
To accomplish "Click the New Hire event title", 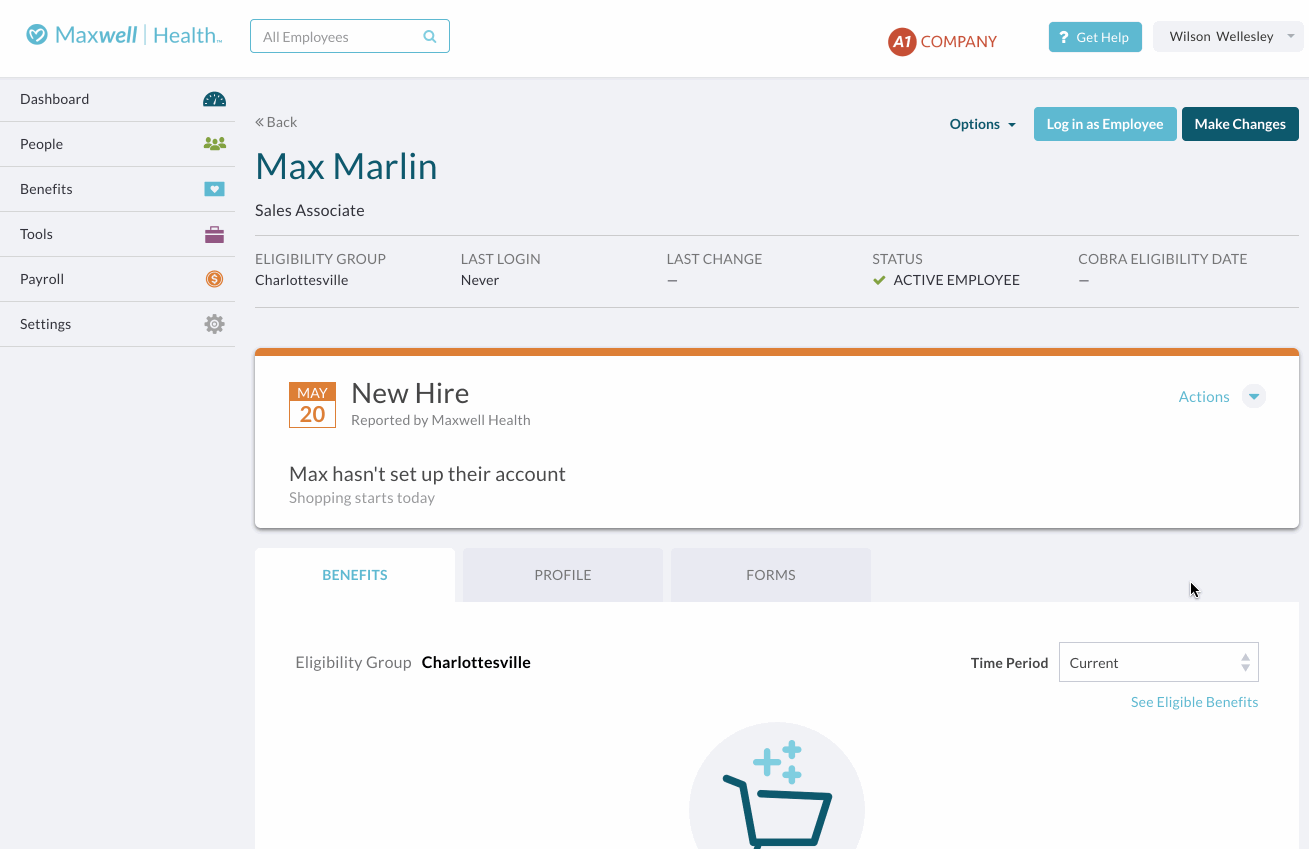I will coord(410,393).
